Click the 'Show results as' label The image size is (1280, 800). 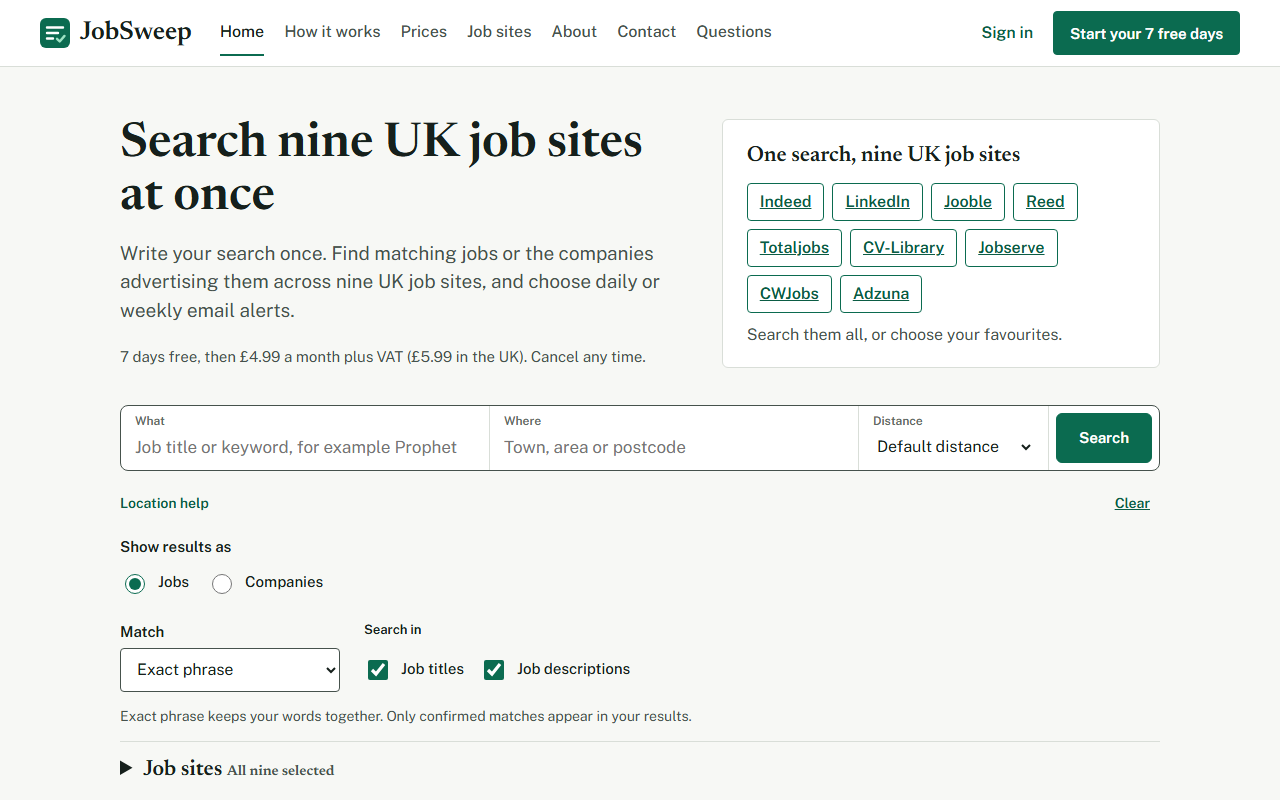coord(176,547)
